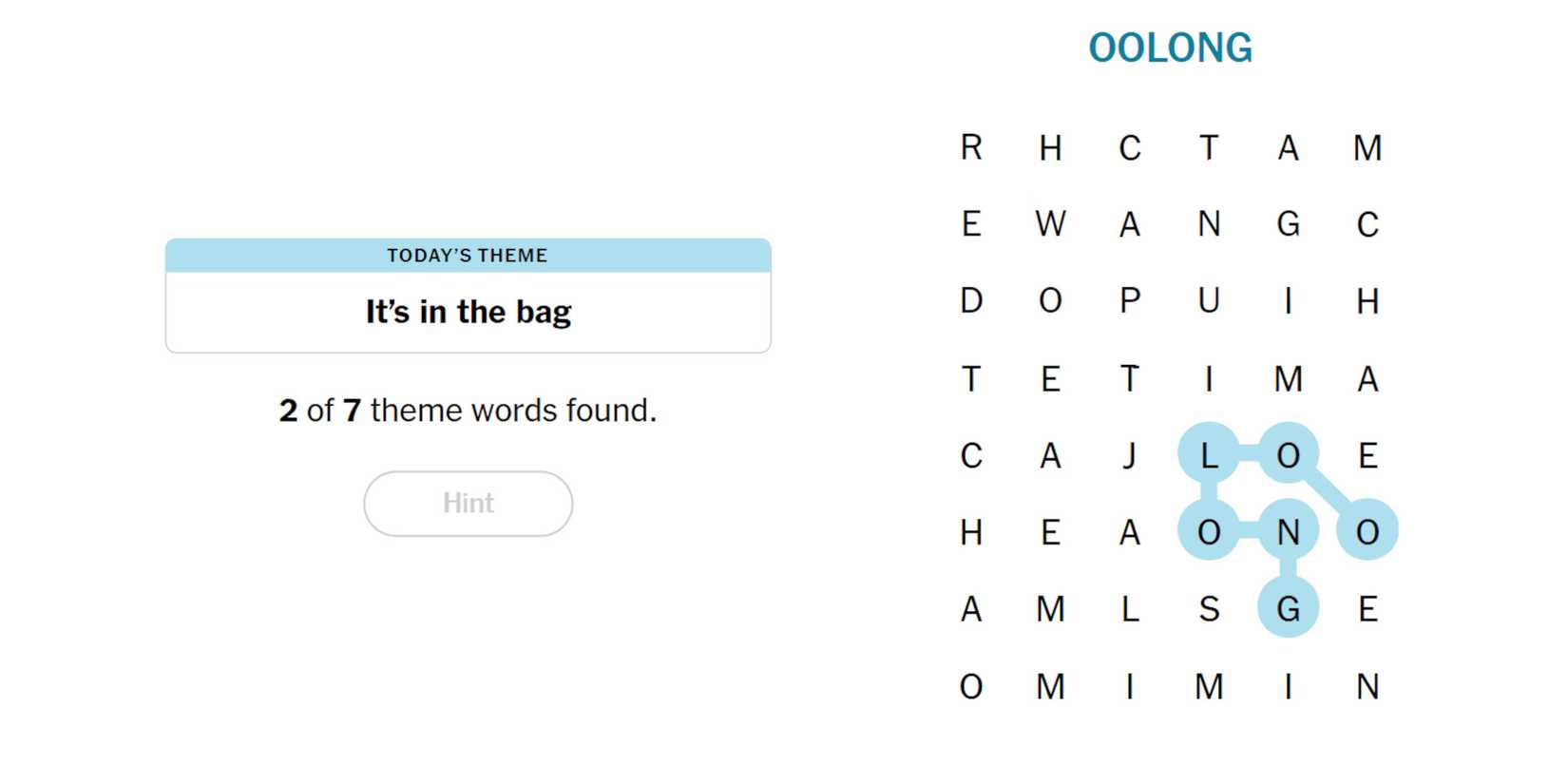Pick the letter P in the grid

(x=1129, y=301)
